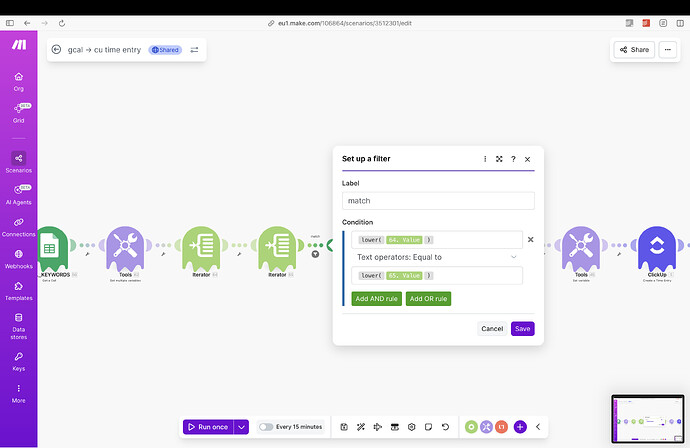Click the orange favorite module icon
This screenshot has width=690, height=448.
coord(501,427)
